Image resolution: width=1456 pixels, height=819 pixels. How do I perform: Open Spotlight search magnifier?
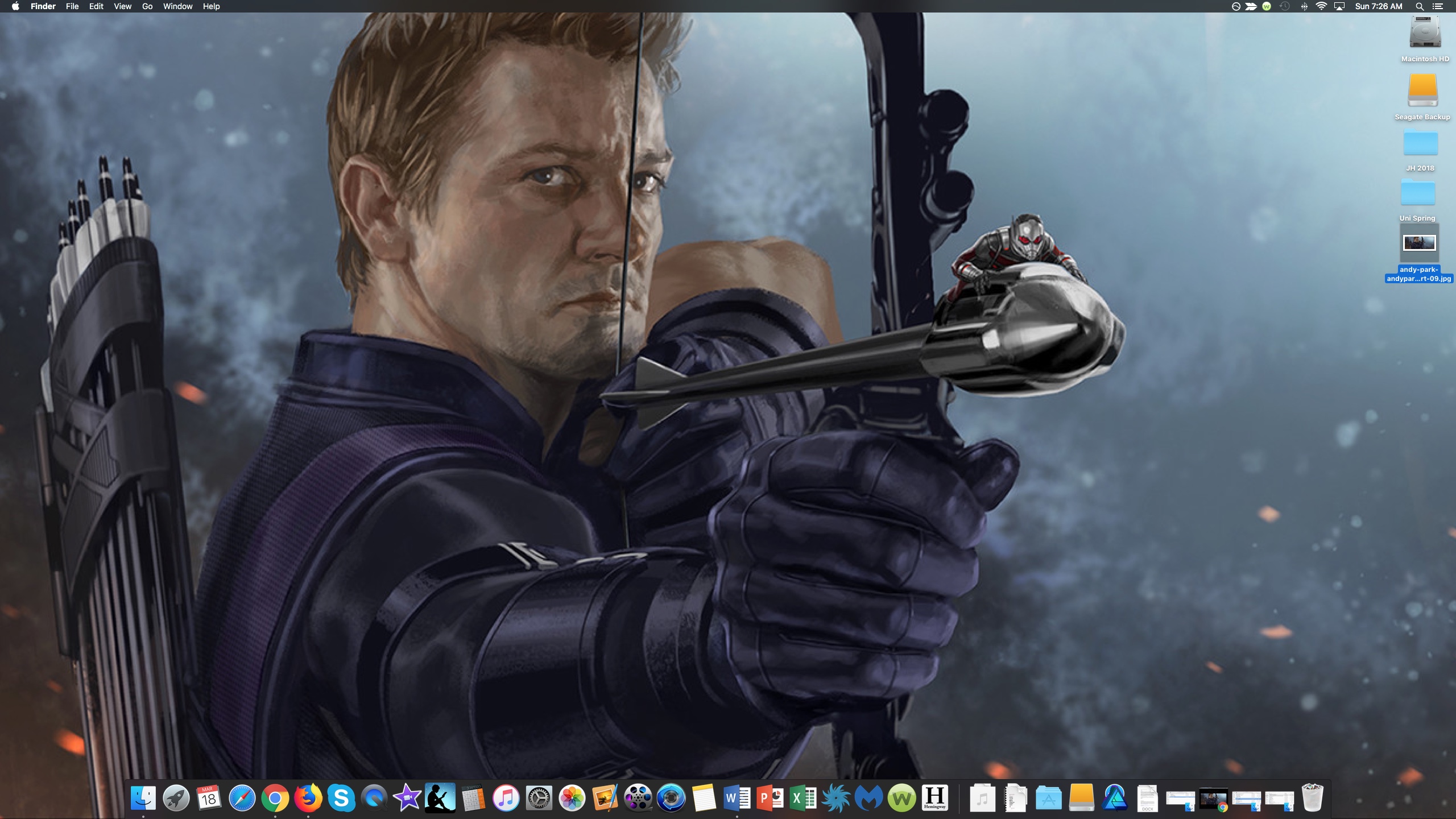tap(1420, 6)
